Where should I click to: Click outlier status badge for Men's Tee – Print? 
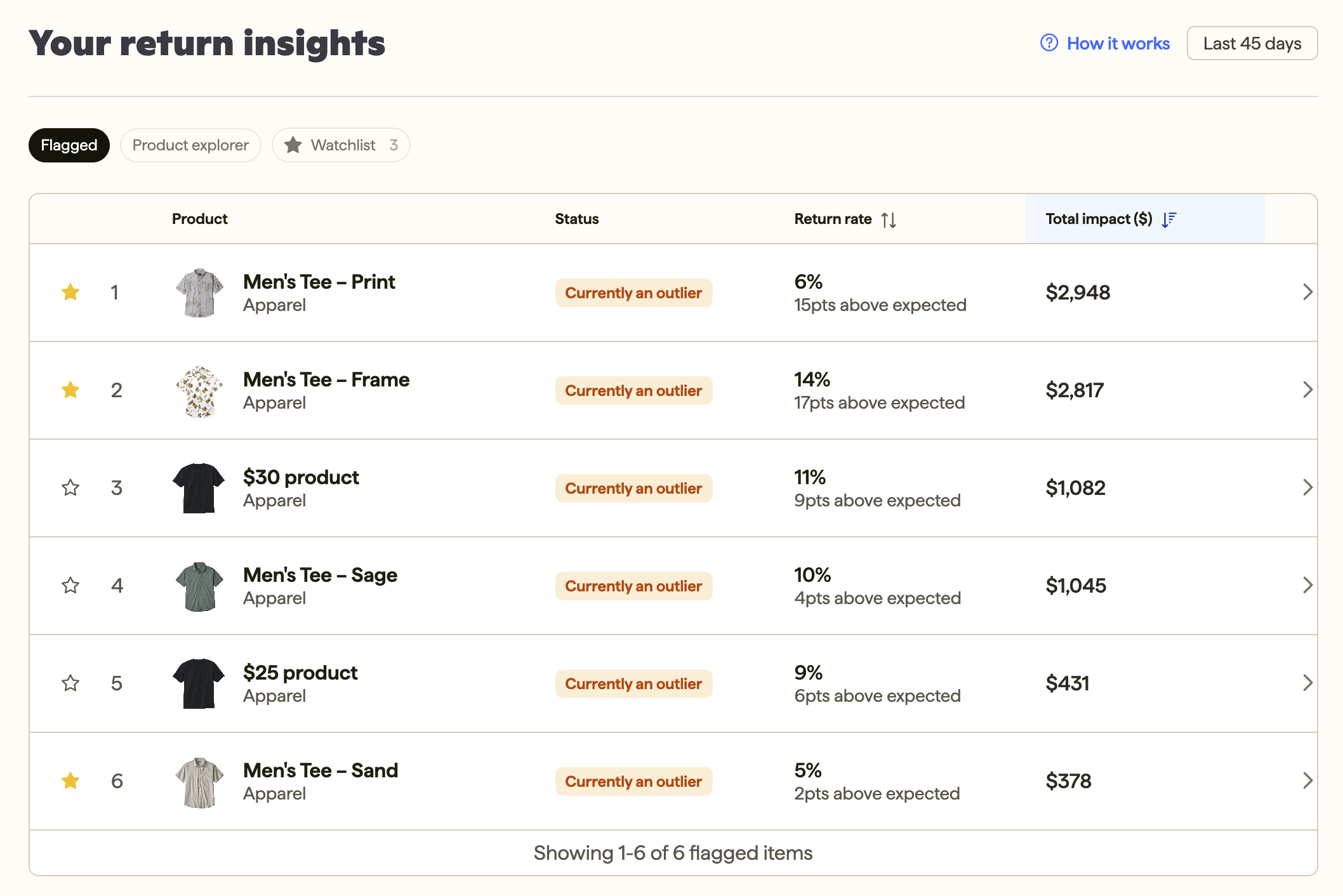(633, 293)
